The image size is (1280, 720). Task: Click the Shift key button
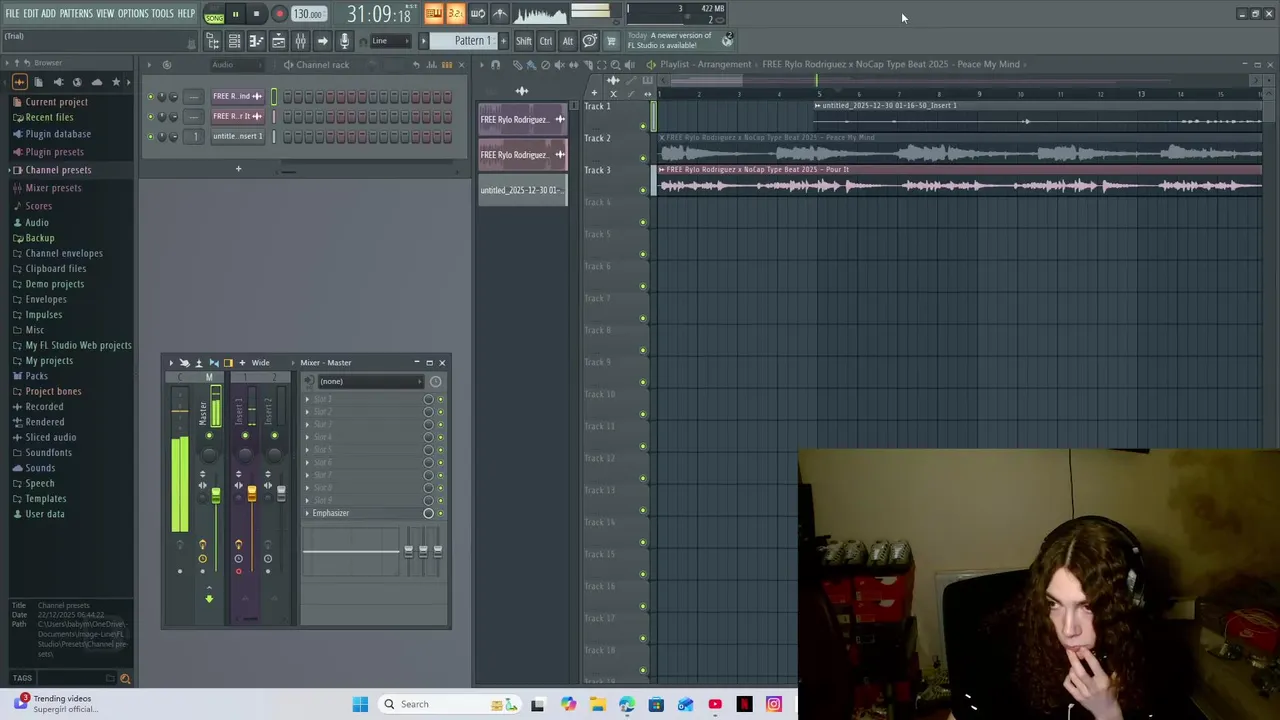point(523,41)
